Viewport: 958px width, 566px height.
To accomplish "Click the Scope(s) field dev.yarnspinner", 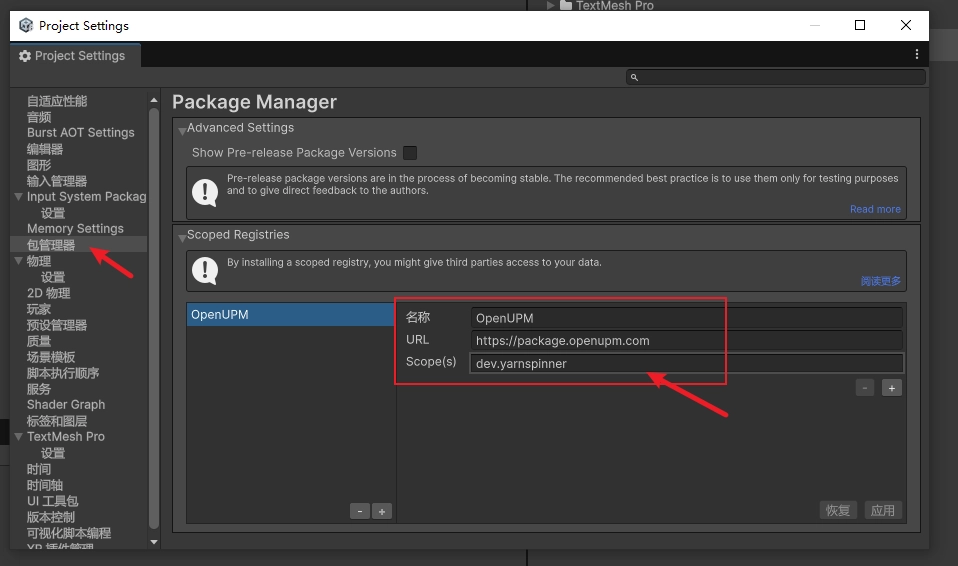I will click(x=687, y=363).
